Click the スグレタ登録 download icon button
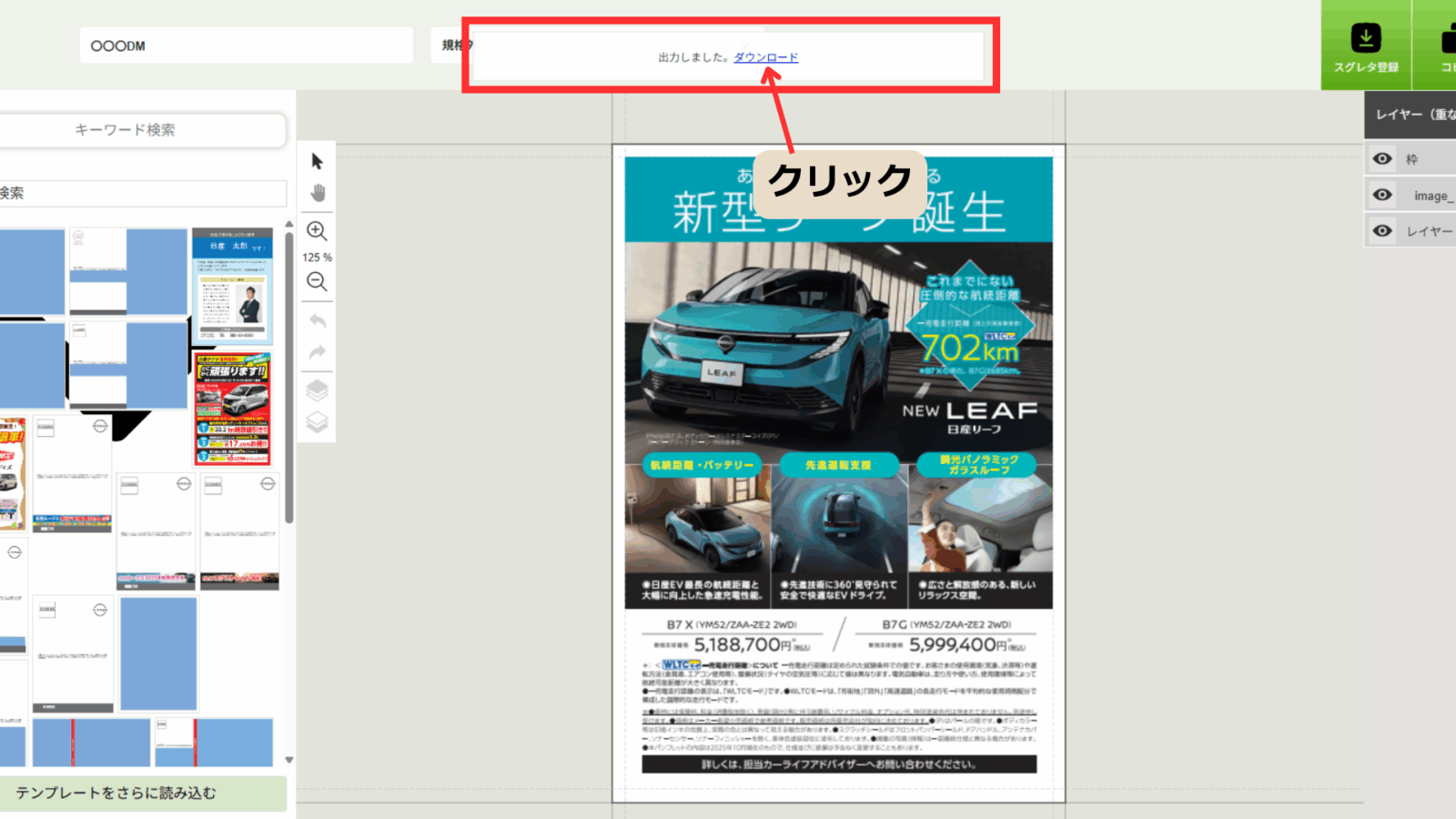This screenshot has width=1456, height=819. pos(1365,45)
